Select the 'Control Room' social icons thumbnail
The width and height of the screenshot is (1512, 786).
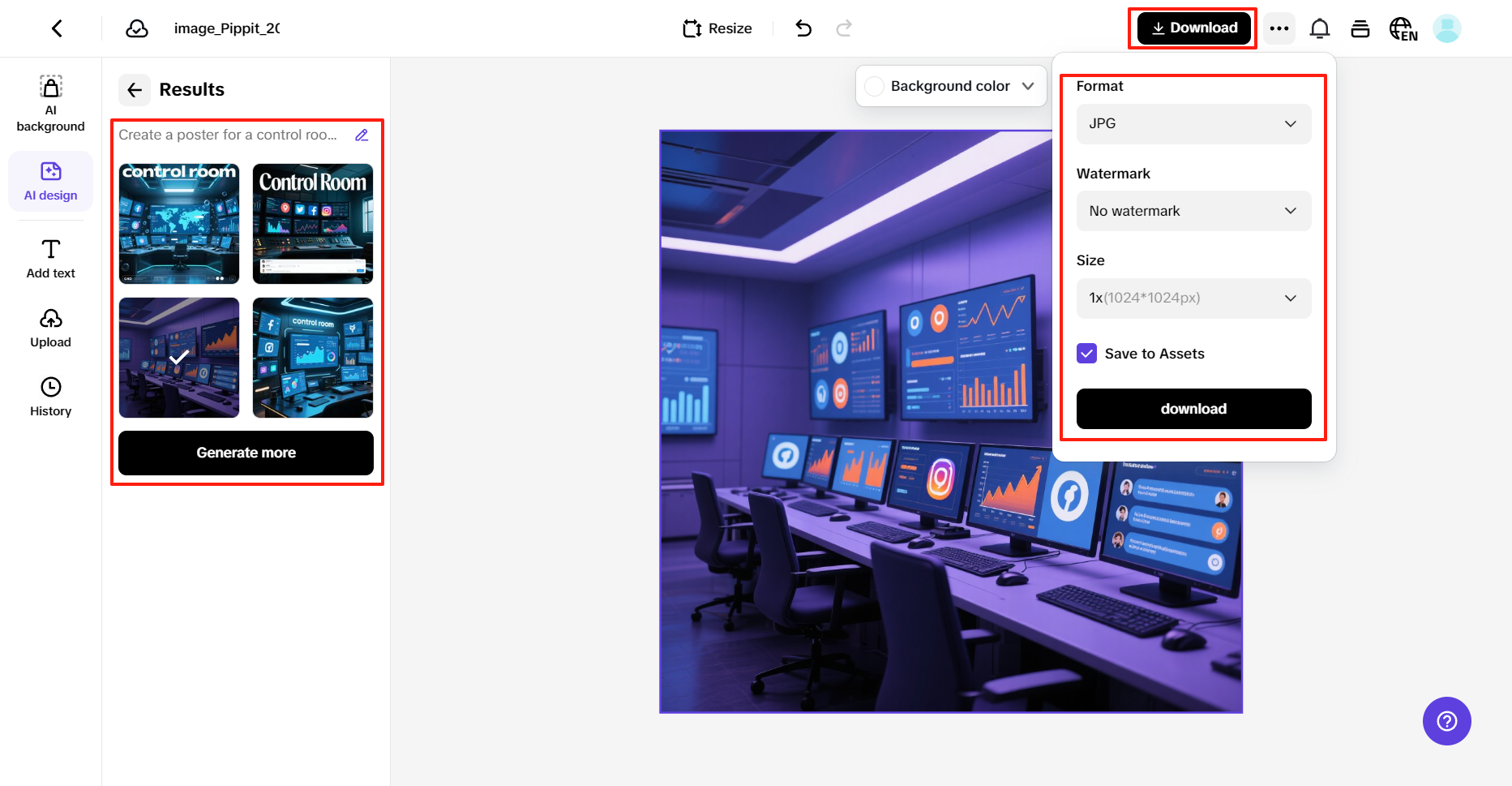313,224
